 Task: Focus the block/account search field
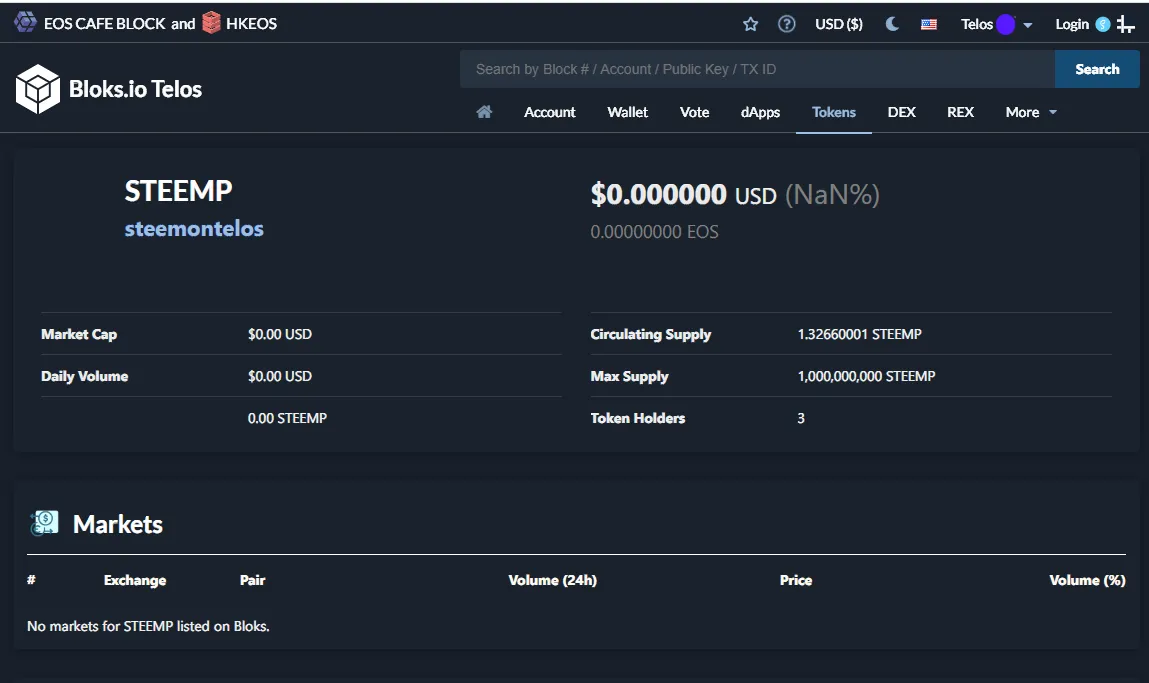coord(757,69)
